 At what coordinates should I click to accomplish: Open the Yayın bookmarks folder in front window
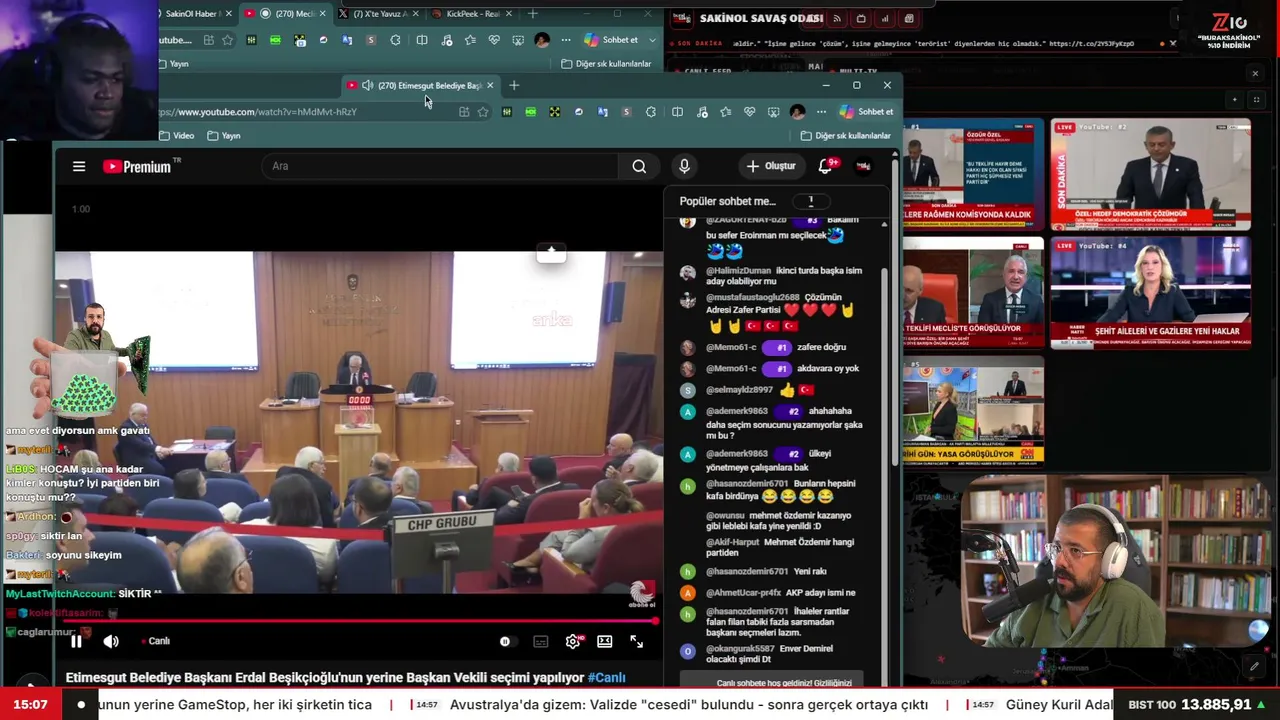click(224, 136)
